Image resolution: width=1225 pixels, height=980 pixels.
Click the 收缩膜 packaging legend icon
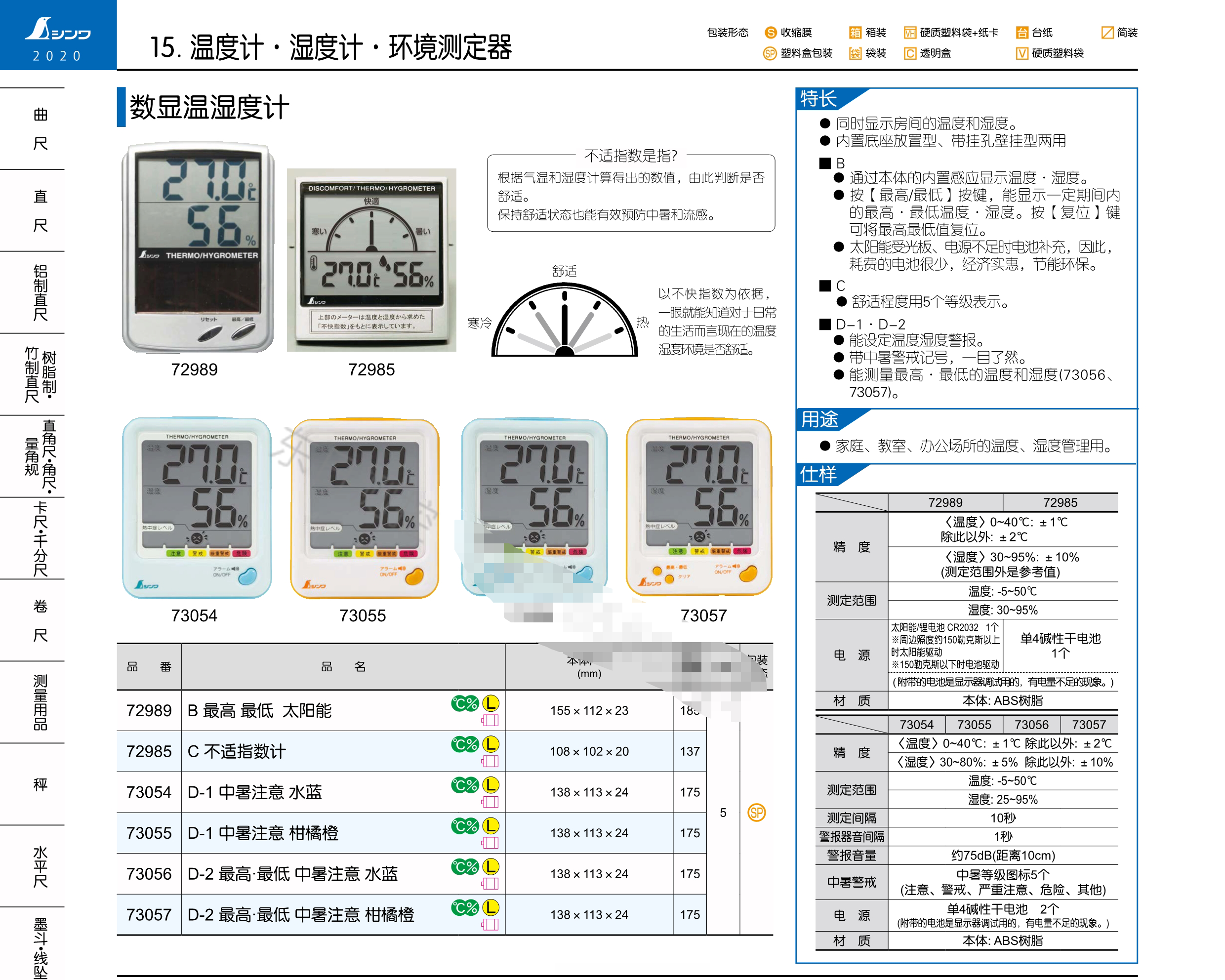[771, 33]
